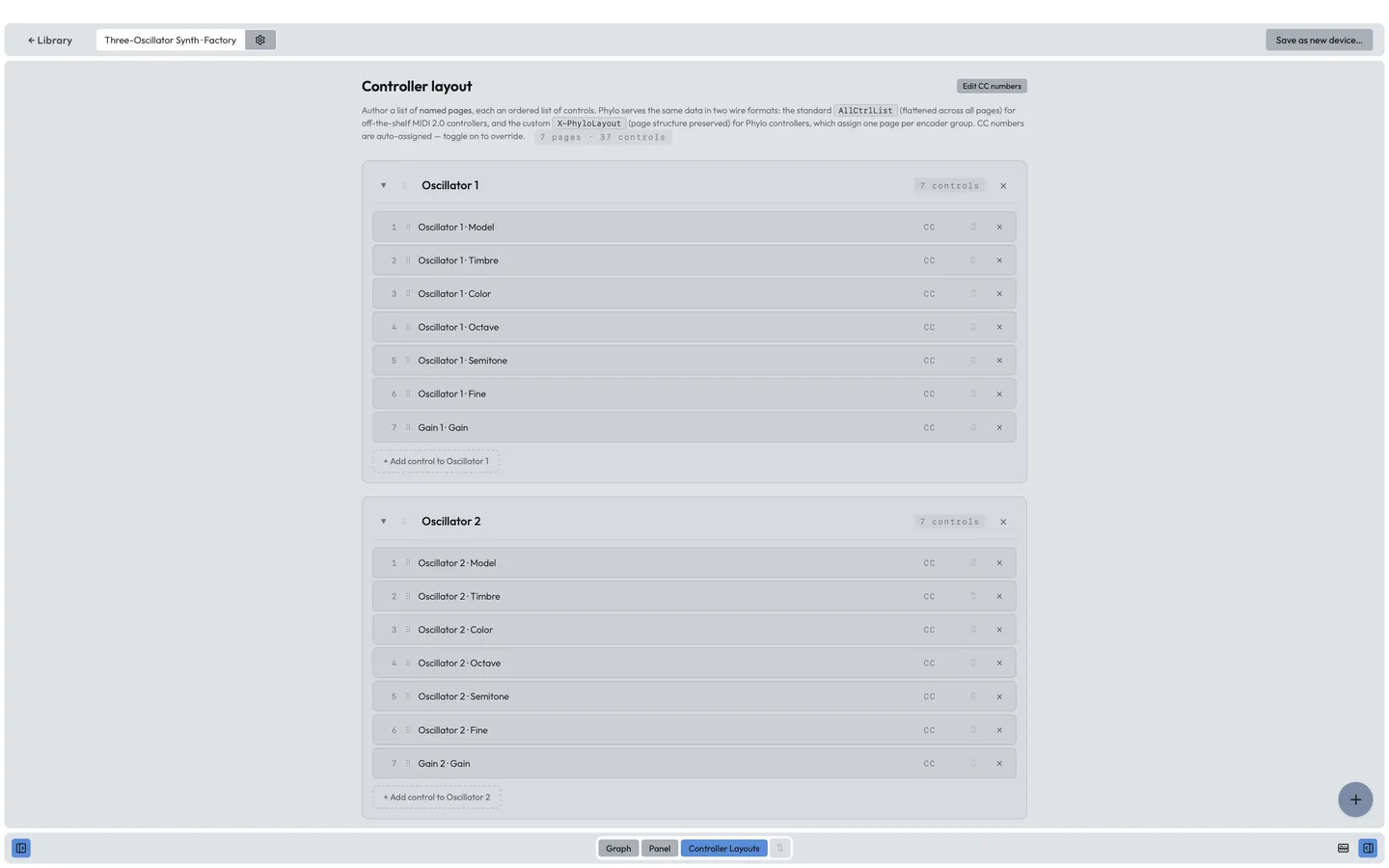Viewport: 1389px width, 868px height.
Task: Click the keyboard icon in bottom bar
Action: [x=1343, y=848]
